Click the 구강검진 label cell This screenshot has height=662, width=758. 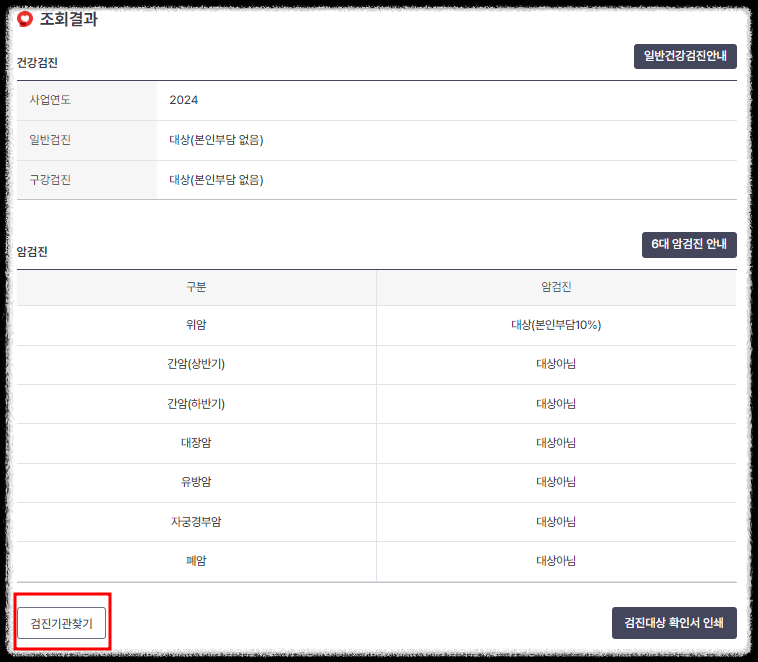click(87, 180)
